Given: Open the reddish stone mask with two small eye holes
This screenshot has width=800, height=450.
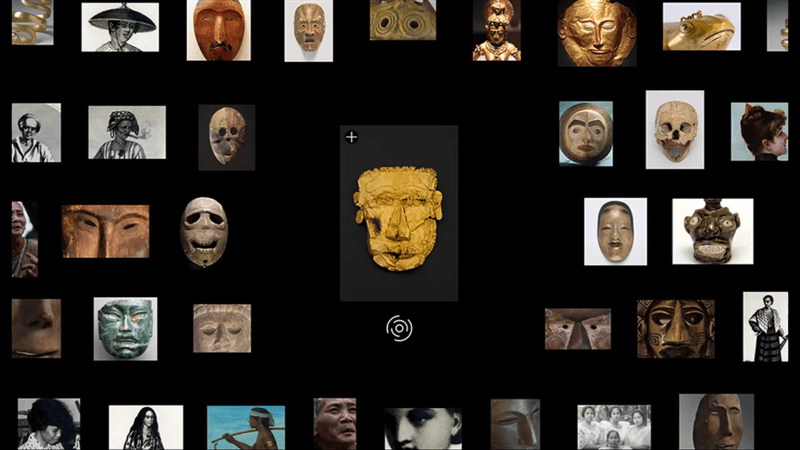Looking at the screenshot, I should pyautogui.click(x=578, y=329).
